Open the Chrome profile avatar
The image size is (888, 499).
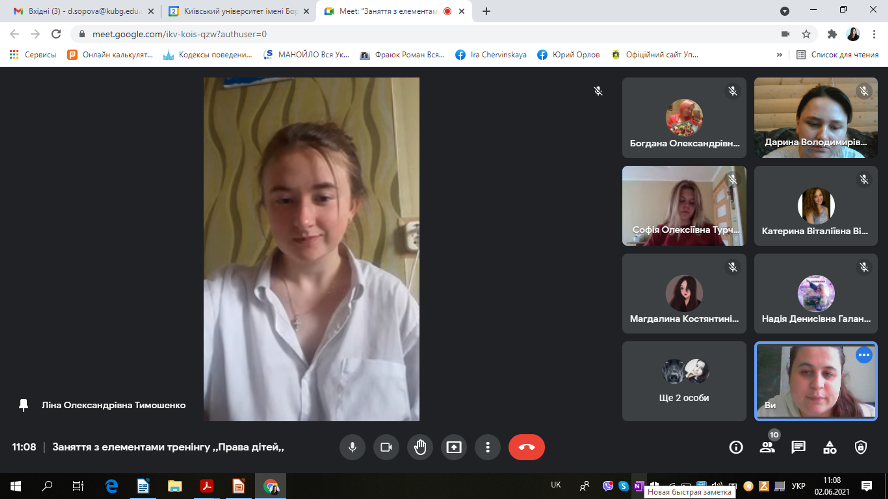click(x=853, y=34)
